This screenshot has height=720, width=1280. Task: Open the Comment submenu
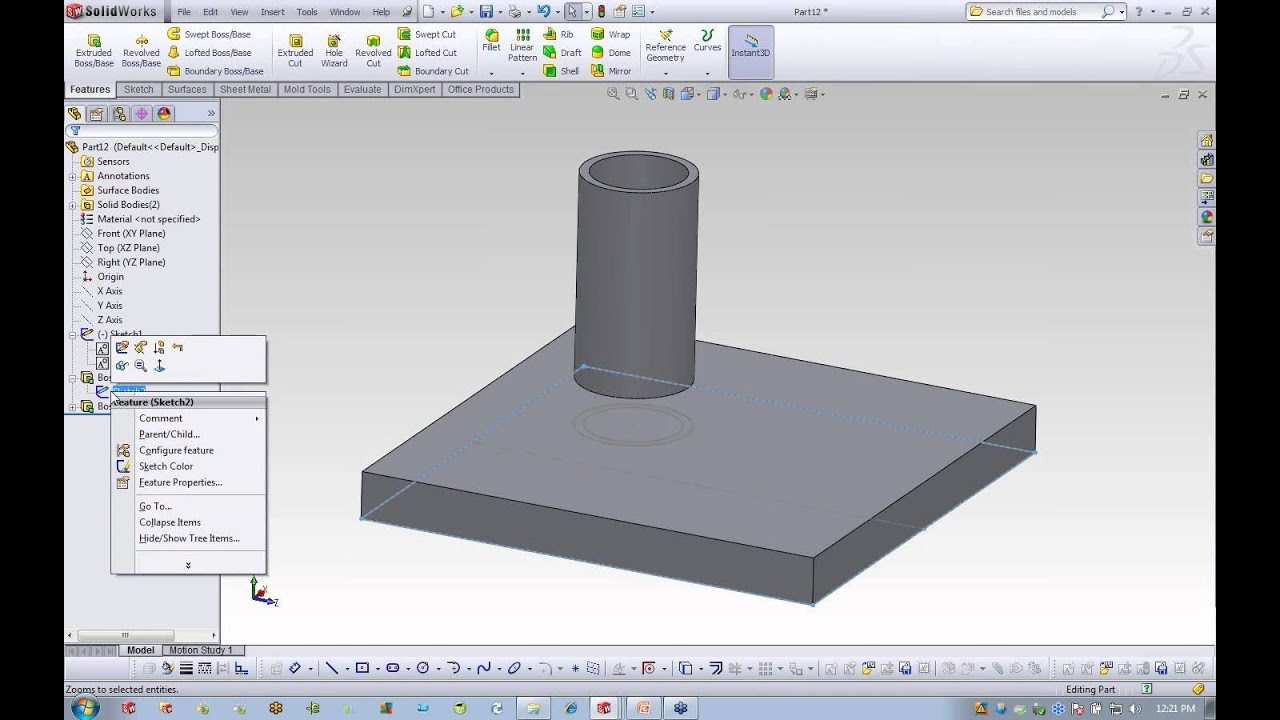[188, 418]
